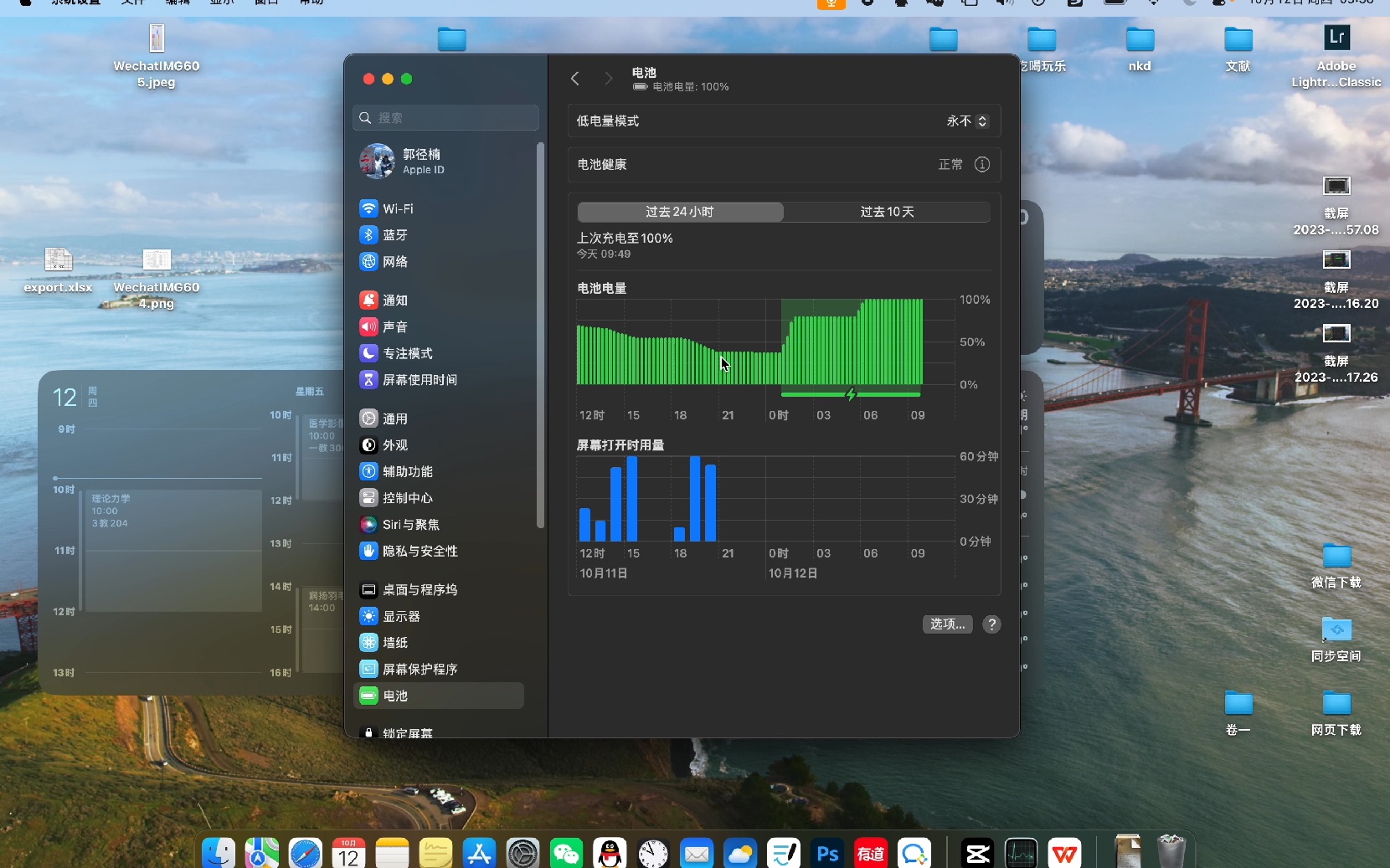
Task: Open Finder from the Dock
Action: [219, 854]
